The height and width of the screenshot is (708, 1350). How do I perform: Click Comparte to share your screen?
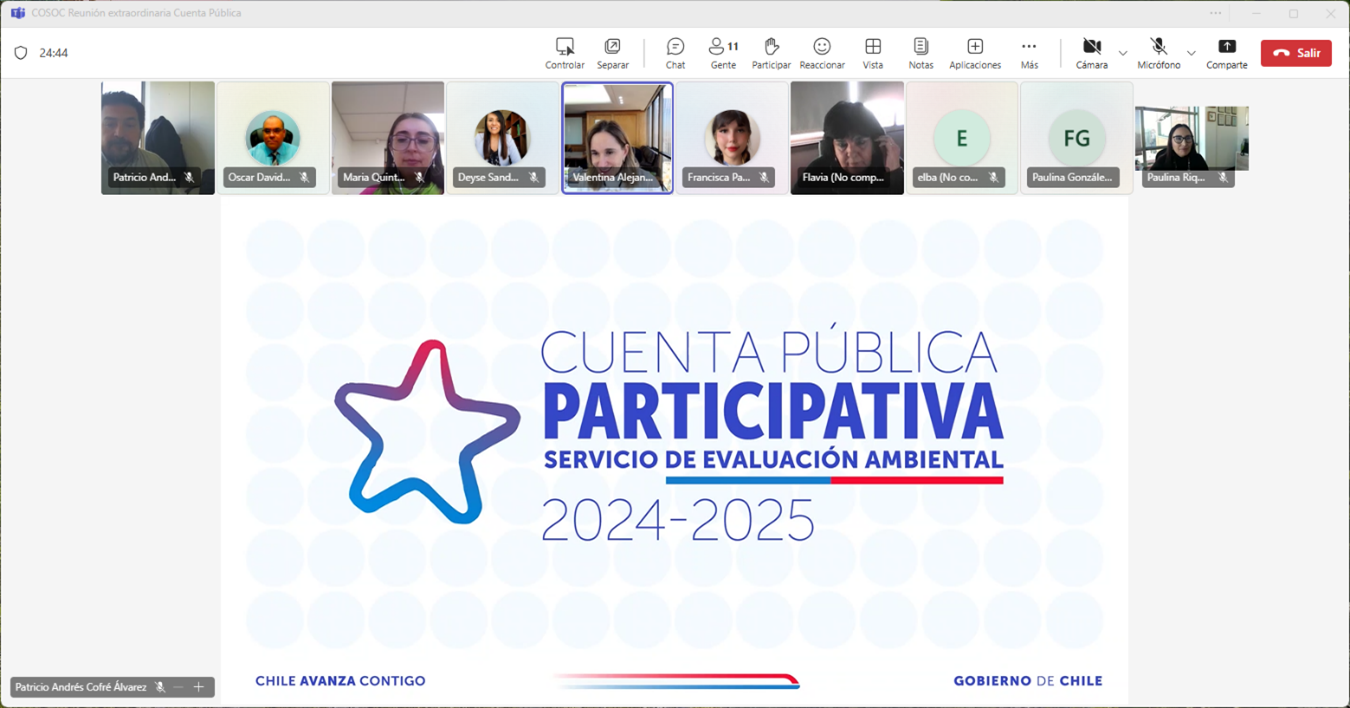(1226, 53)
